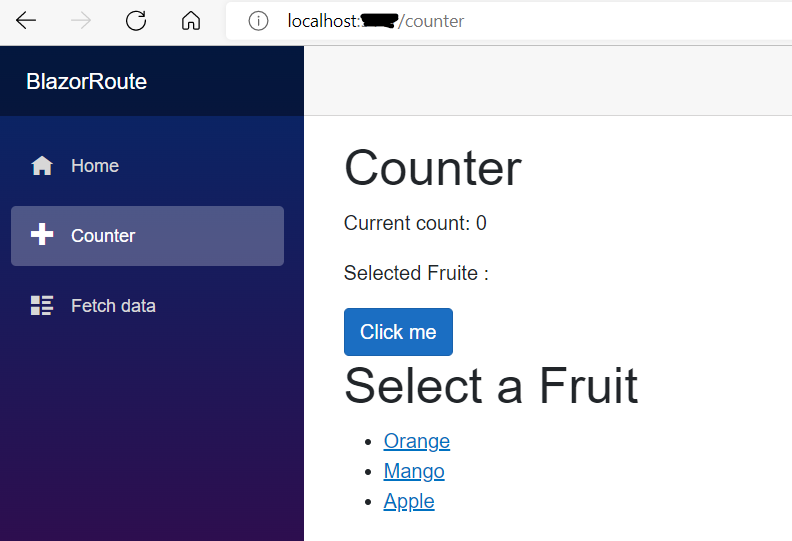Click the browser back arrow

(26, 21)
